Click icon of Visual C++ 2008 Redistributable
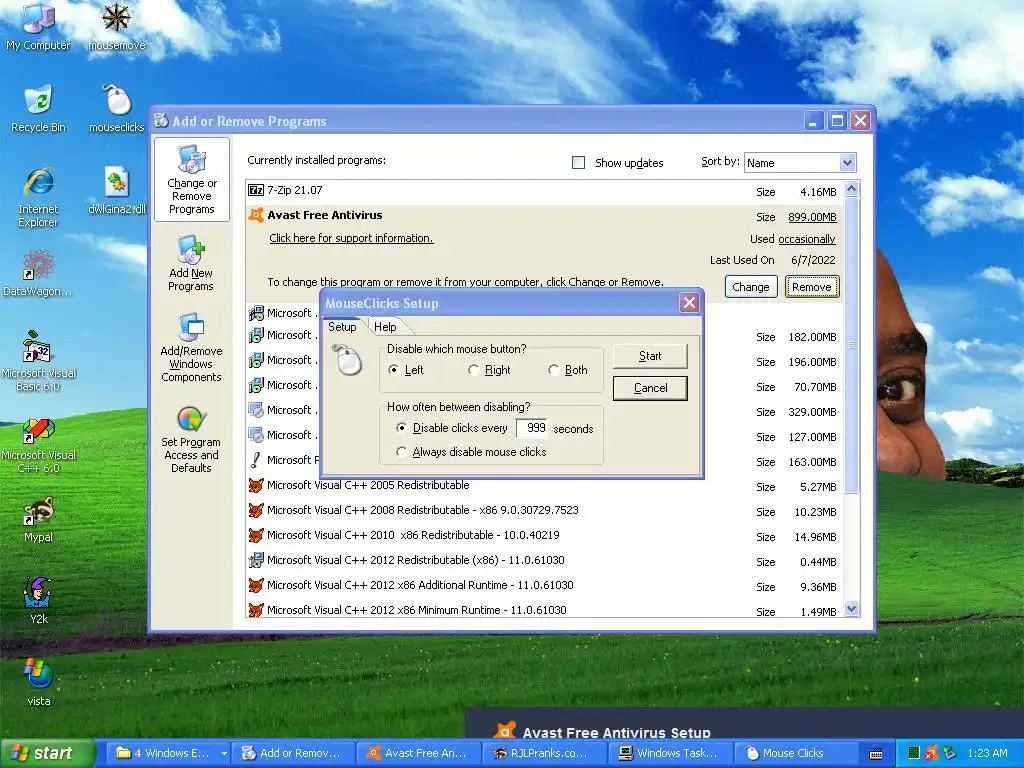This screenshot has height=768, width=1024. (x=256, y=510)
